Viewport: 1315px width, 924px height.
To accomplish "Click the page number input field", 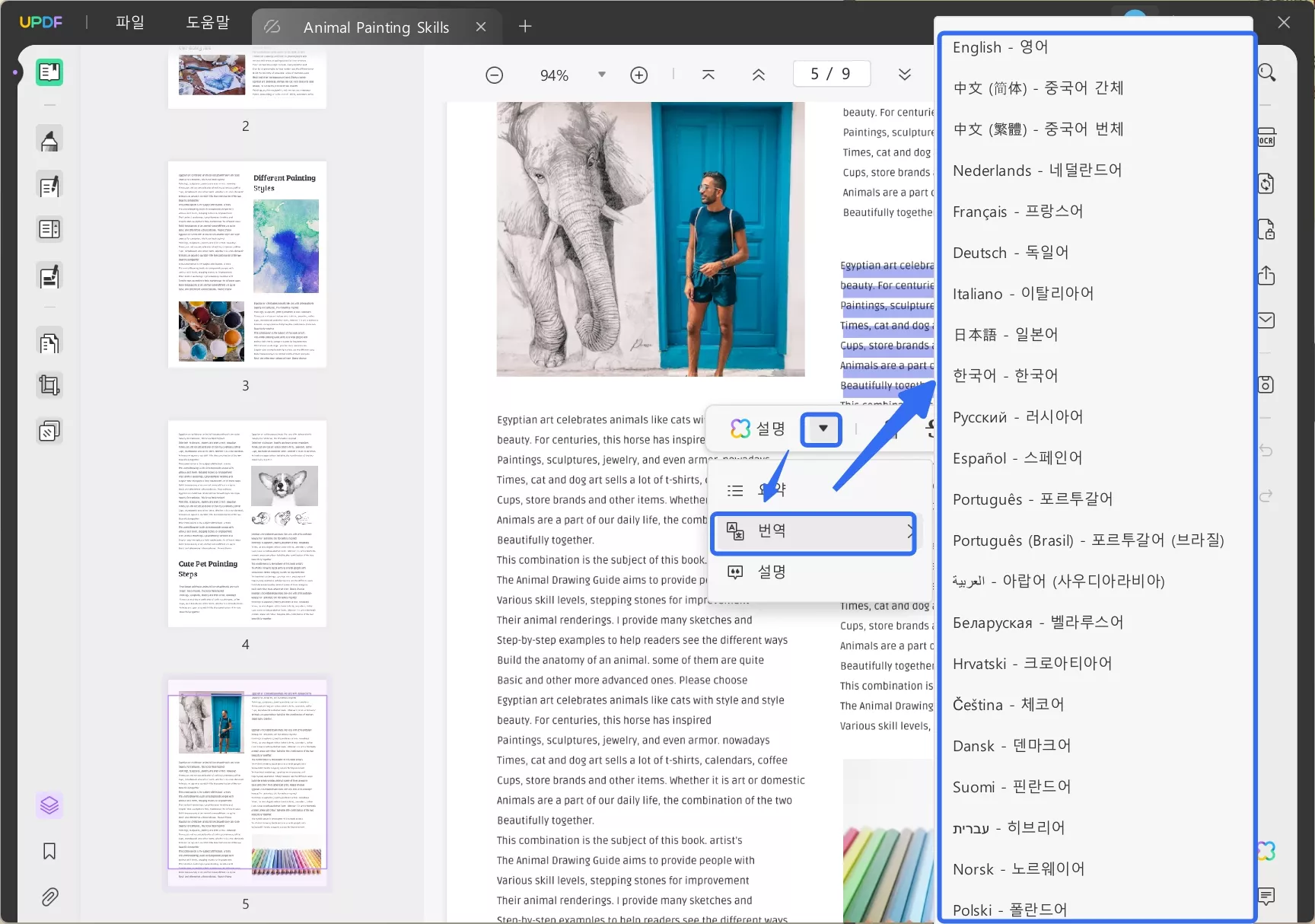I will [830, 74].
